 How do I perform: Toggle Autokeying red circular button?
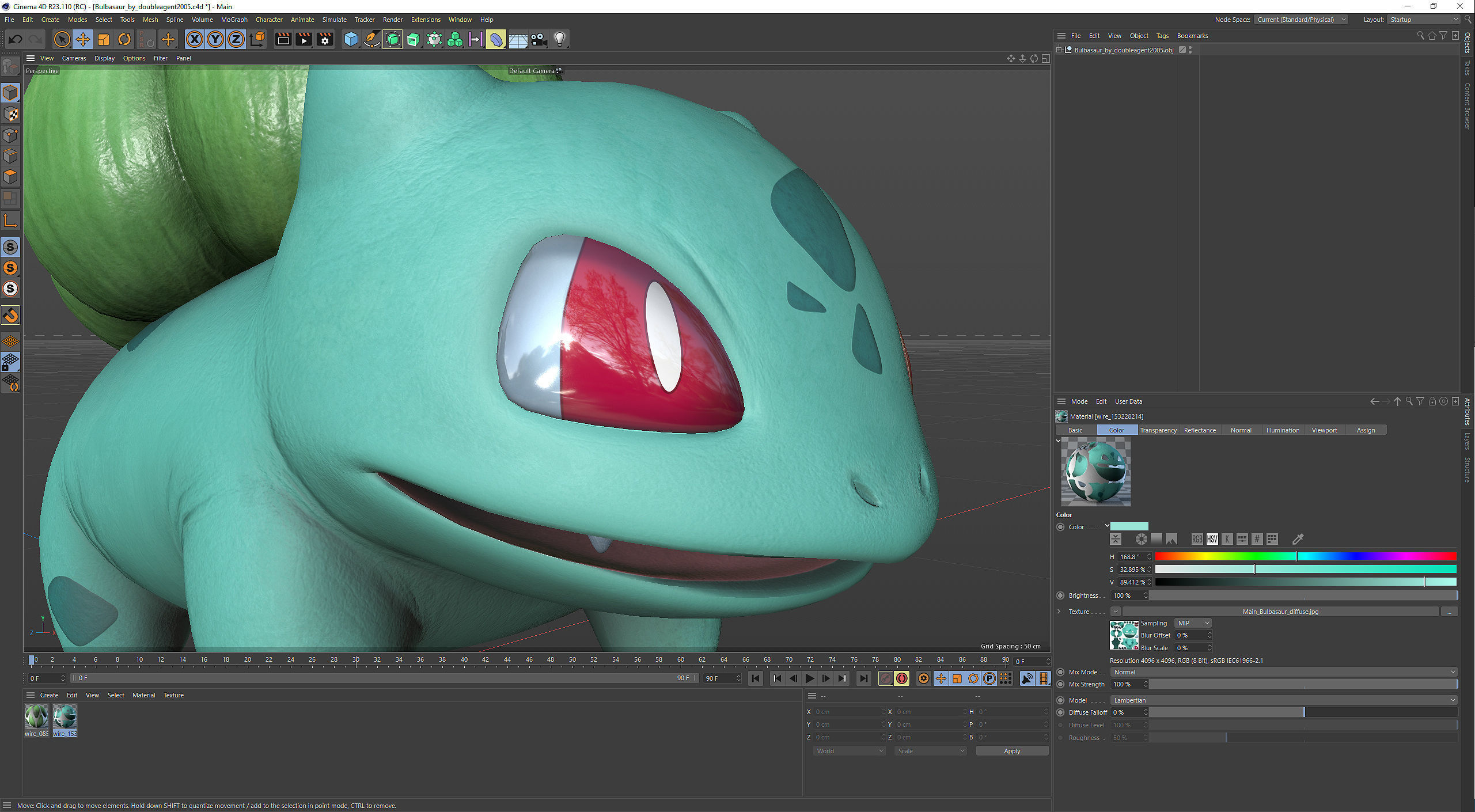point(902,678)
